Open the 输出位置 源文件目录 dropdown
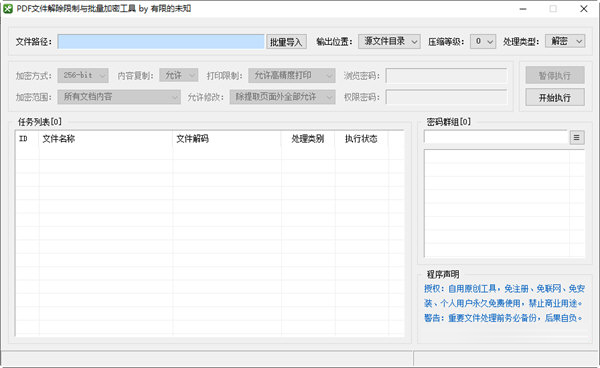Image resolution: width=600 pixels, height=368 pixels. coord(389,41)
